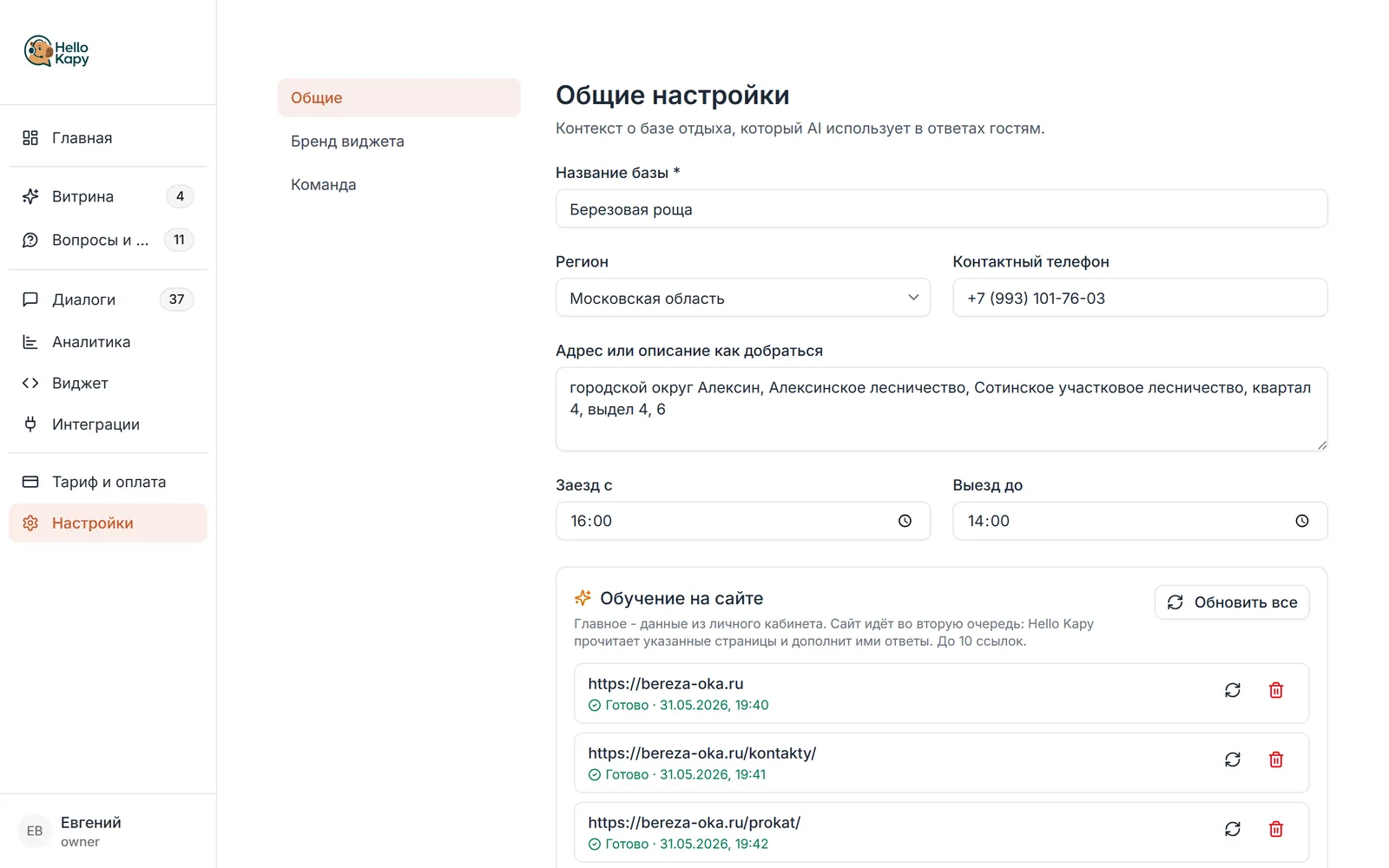
Task: Click the EB user avatar
Action: pyautogui.click(x=35, y=831)
